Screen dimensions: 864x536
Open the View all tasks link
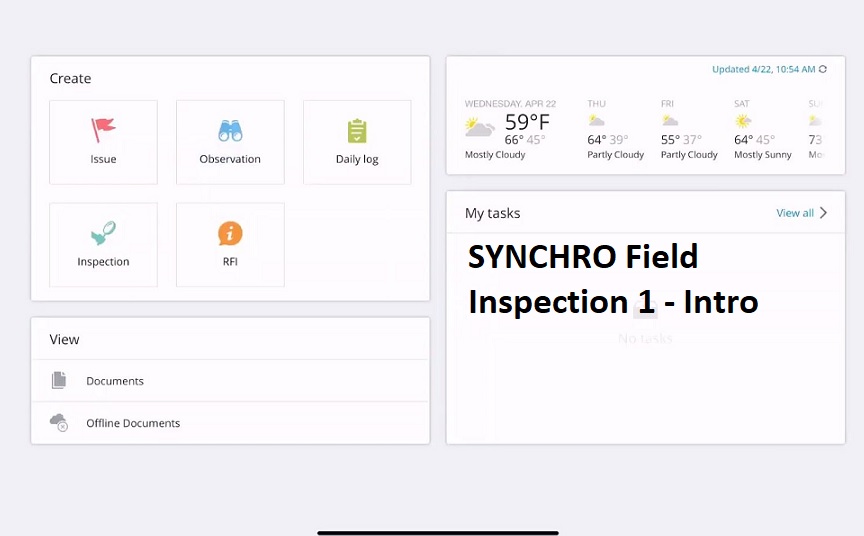coord(795,213)
